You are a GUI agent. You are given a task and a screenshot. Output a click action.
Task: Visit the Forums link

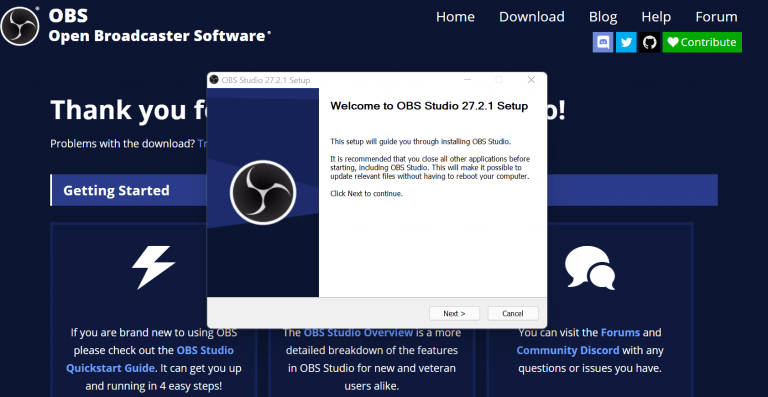pos(620,332)
